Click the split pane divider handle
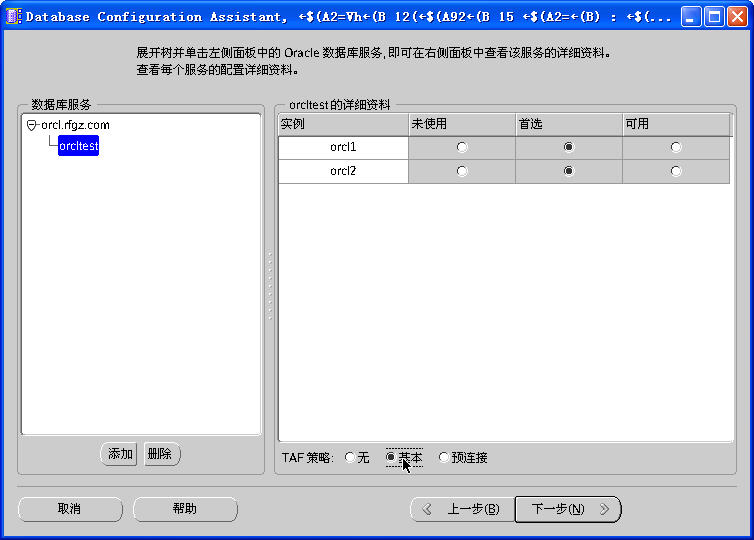 tap(270, 285)
